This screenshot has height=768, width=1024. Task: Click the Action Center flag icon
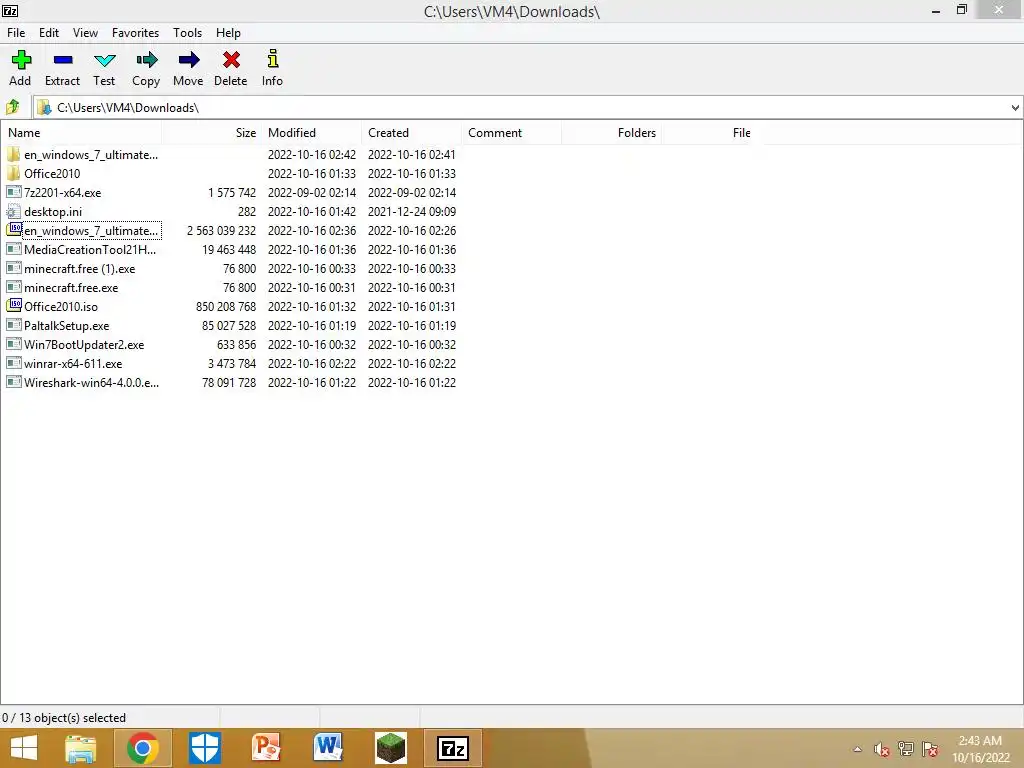[x=930, y=749]
